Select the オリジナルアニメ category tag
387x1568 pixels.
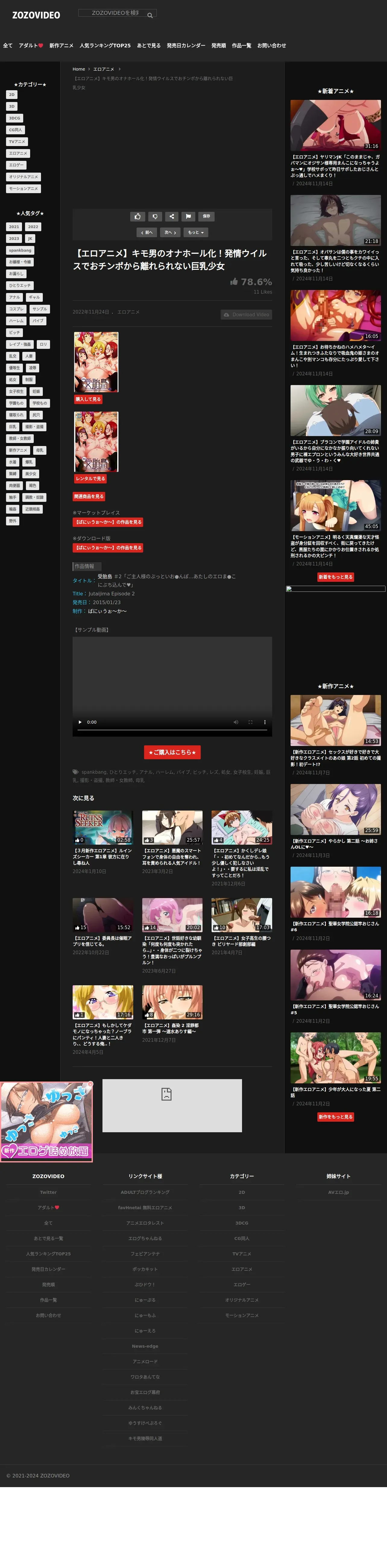point(24,177)
